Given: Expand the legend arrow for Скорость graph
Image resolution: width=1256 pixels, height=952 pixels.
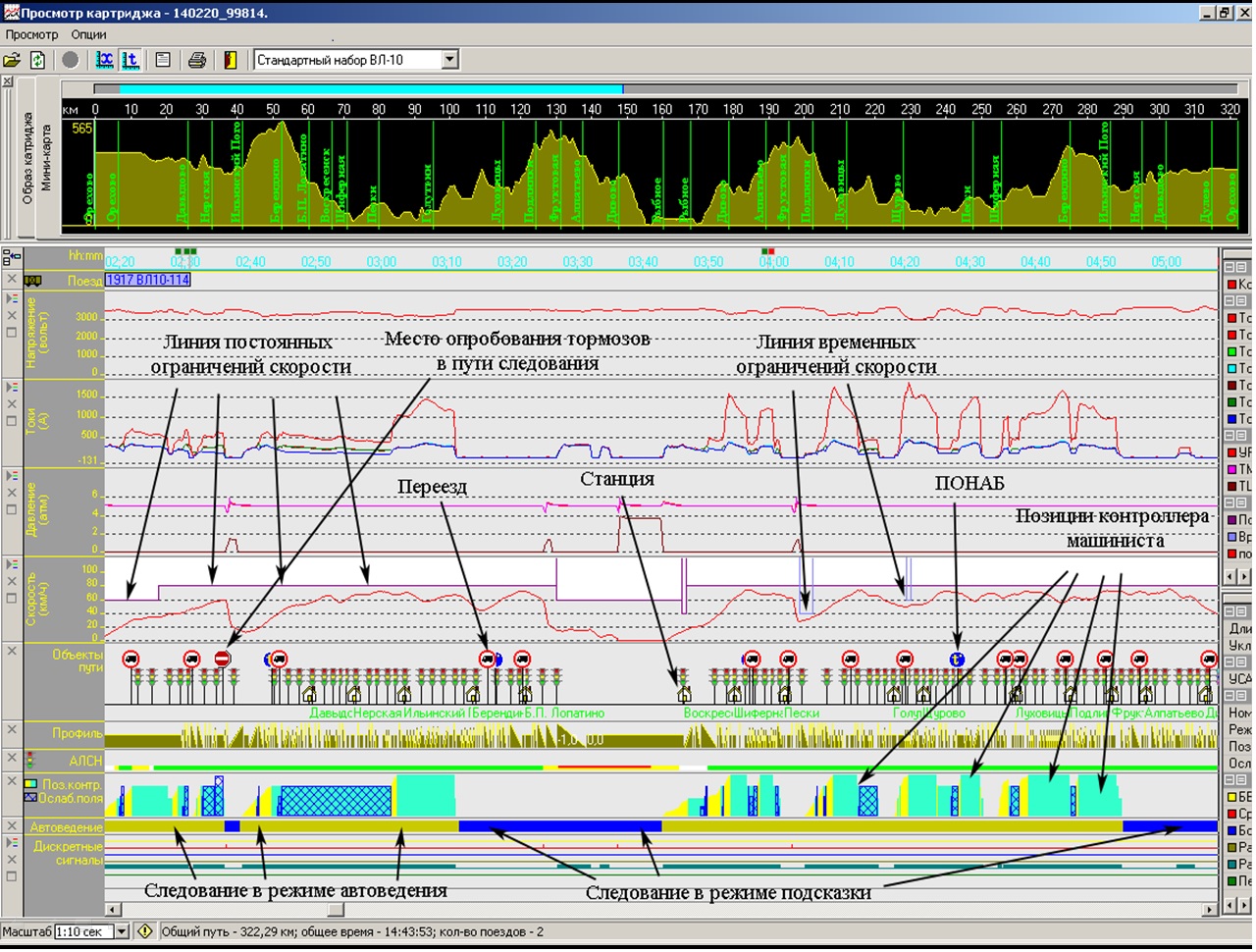Looking at the screenshot, I should (12, 565).
